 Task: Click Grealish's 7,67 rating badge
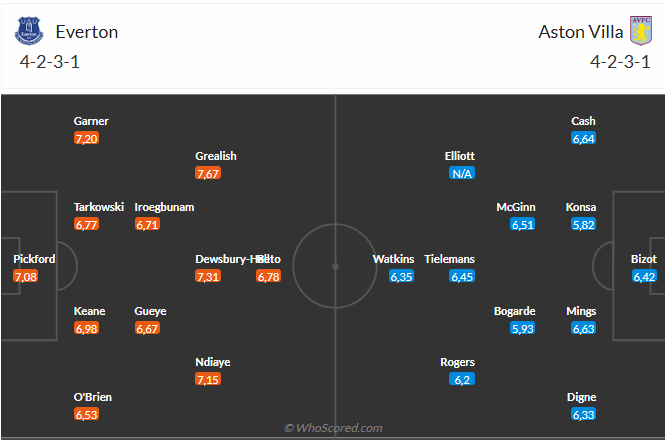[208, 173]
